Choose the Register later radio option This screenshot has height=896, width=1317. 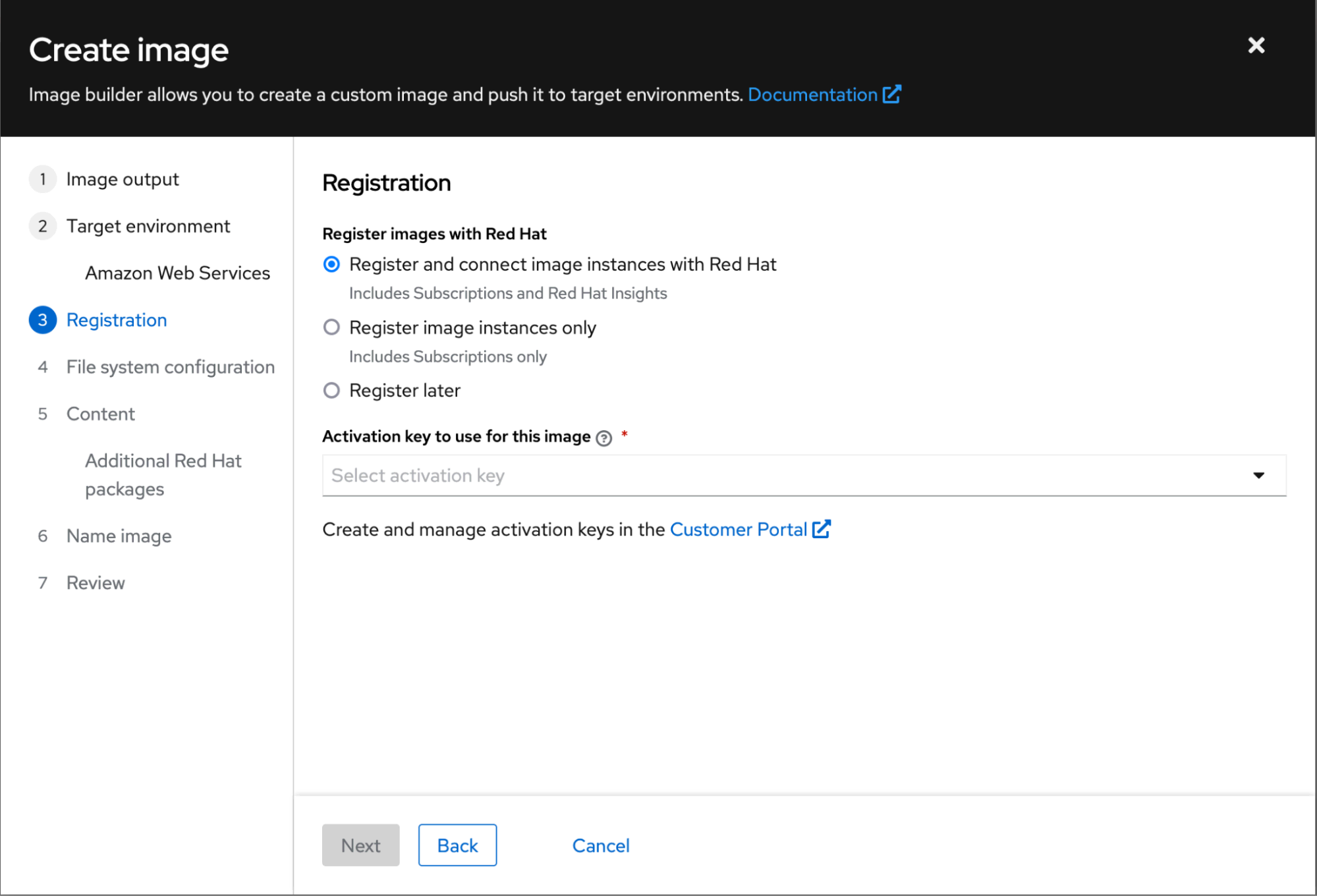coord(332,391)
